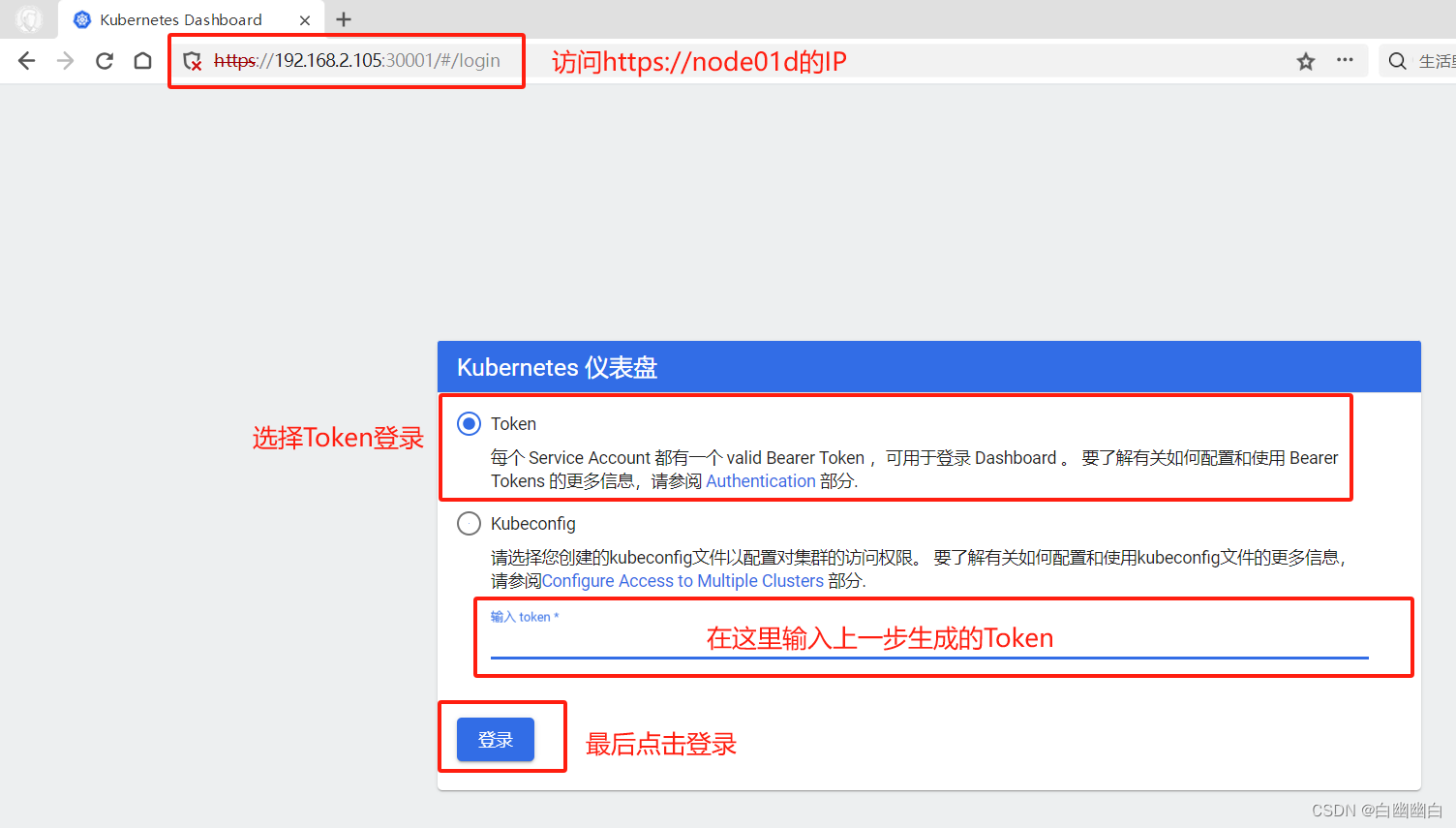Click the Token option label text
The width and height of the screenshot is (1456, 828).
click(x=513, y=424)
